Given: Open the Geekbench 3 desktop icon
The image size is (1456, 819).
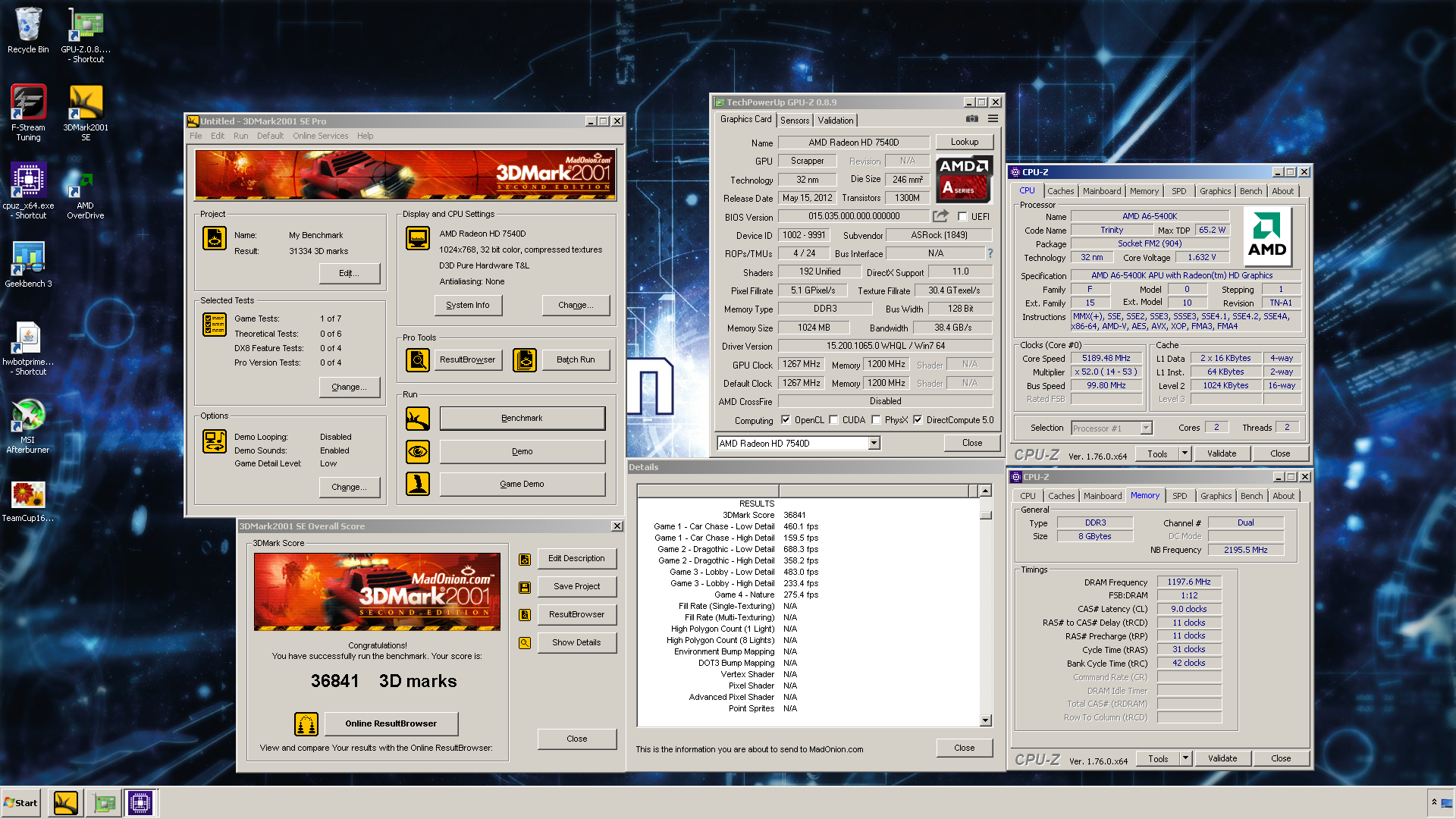Looking at the screenshot, I should tap(28, 264).
